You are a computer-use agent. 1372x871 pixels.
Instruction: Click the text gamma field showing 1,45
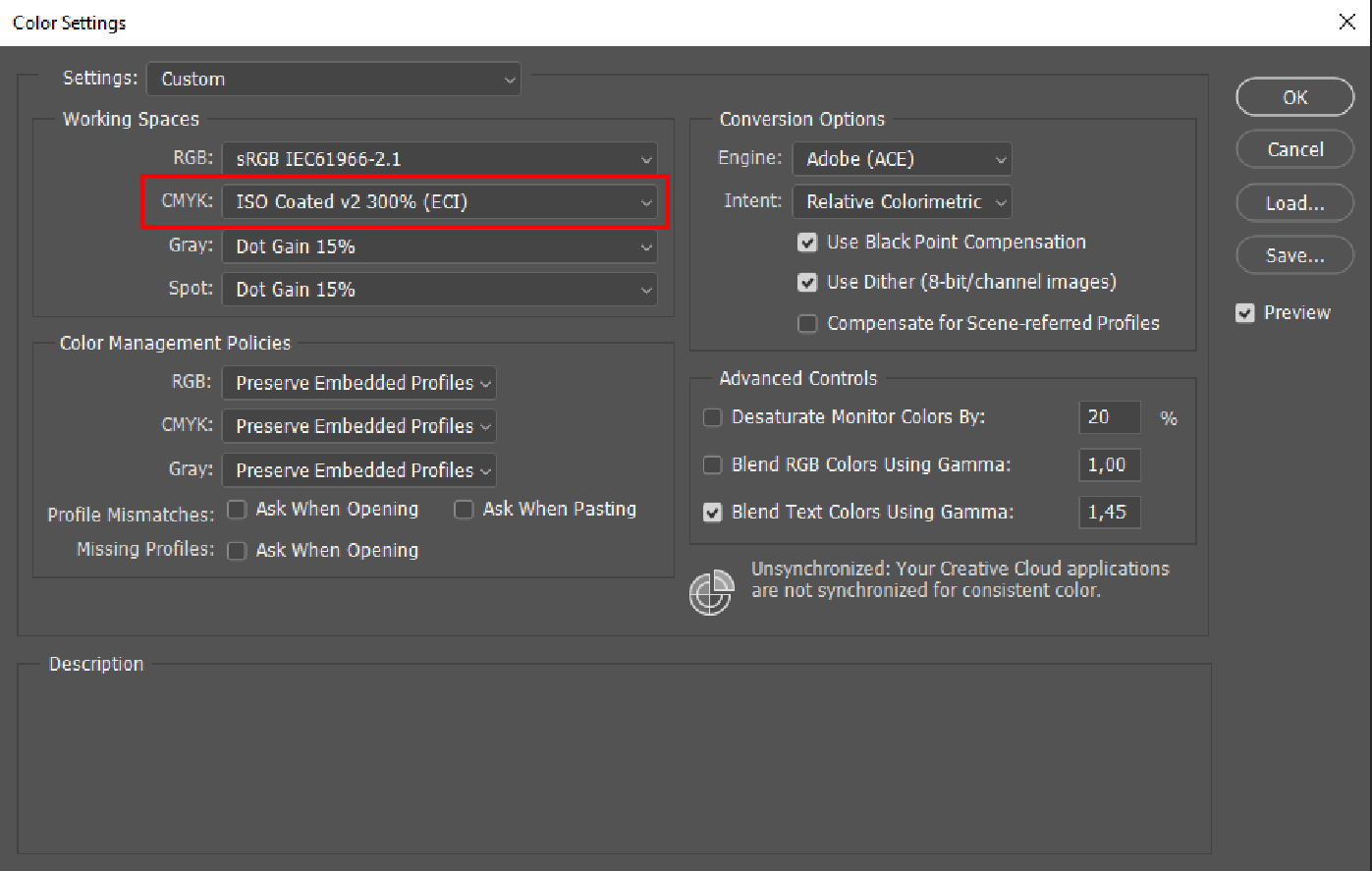1110,512
